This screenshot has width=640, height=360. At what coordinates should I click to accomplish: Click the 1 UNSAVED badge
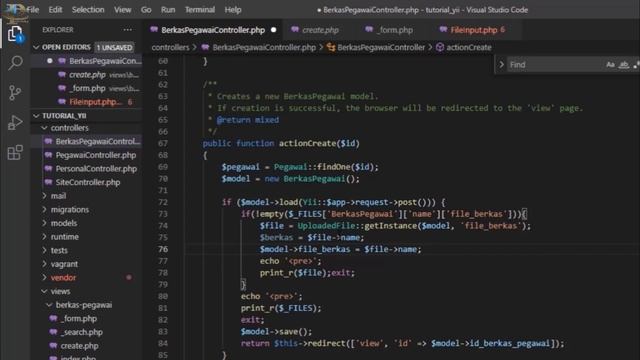pos(115,47)
